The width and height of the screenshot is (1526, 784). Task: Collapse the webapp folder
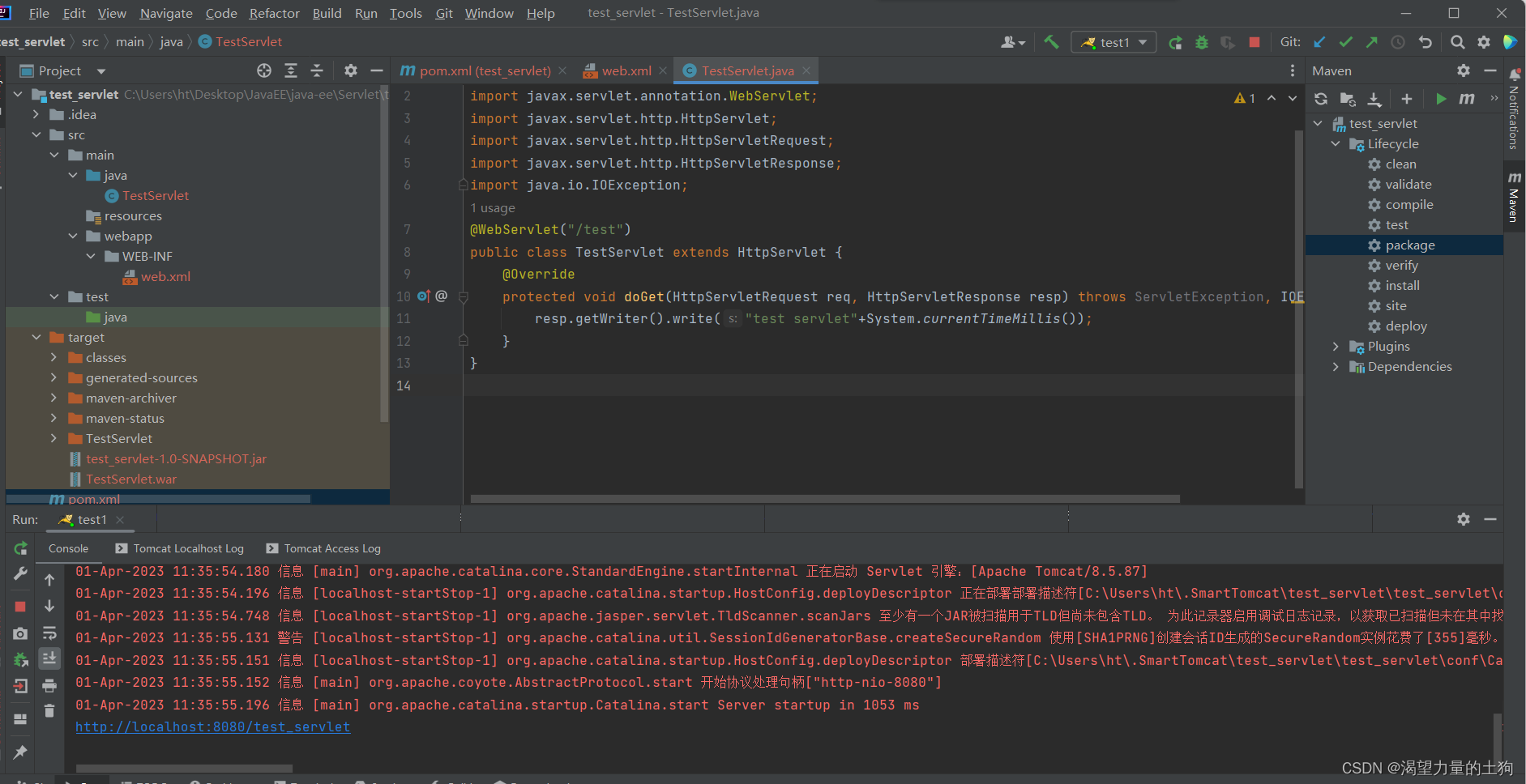pos(73,236)
